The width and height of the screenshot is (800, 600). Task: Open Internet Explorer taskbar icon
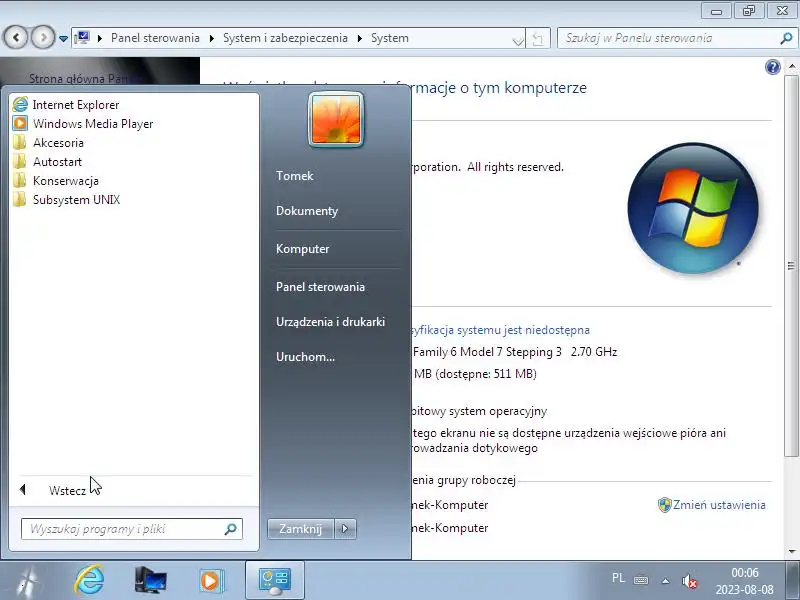[x=89, y=580]
